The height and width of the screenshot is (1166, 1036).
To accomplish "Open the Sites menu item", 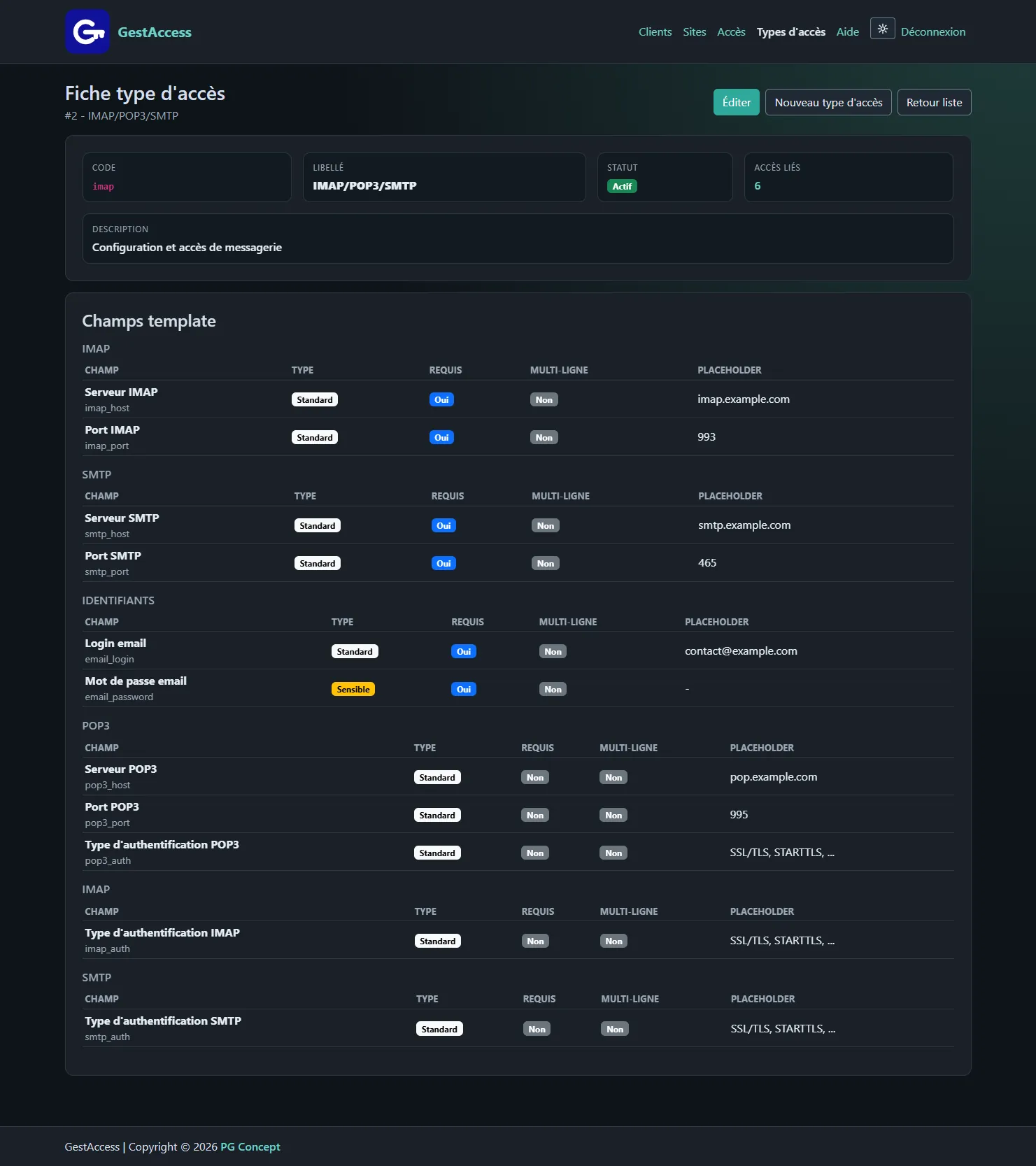I will [x=695, y=32].
